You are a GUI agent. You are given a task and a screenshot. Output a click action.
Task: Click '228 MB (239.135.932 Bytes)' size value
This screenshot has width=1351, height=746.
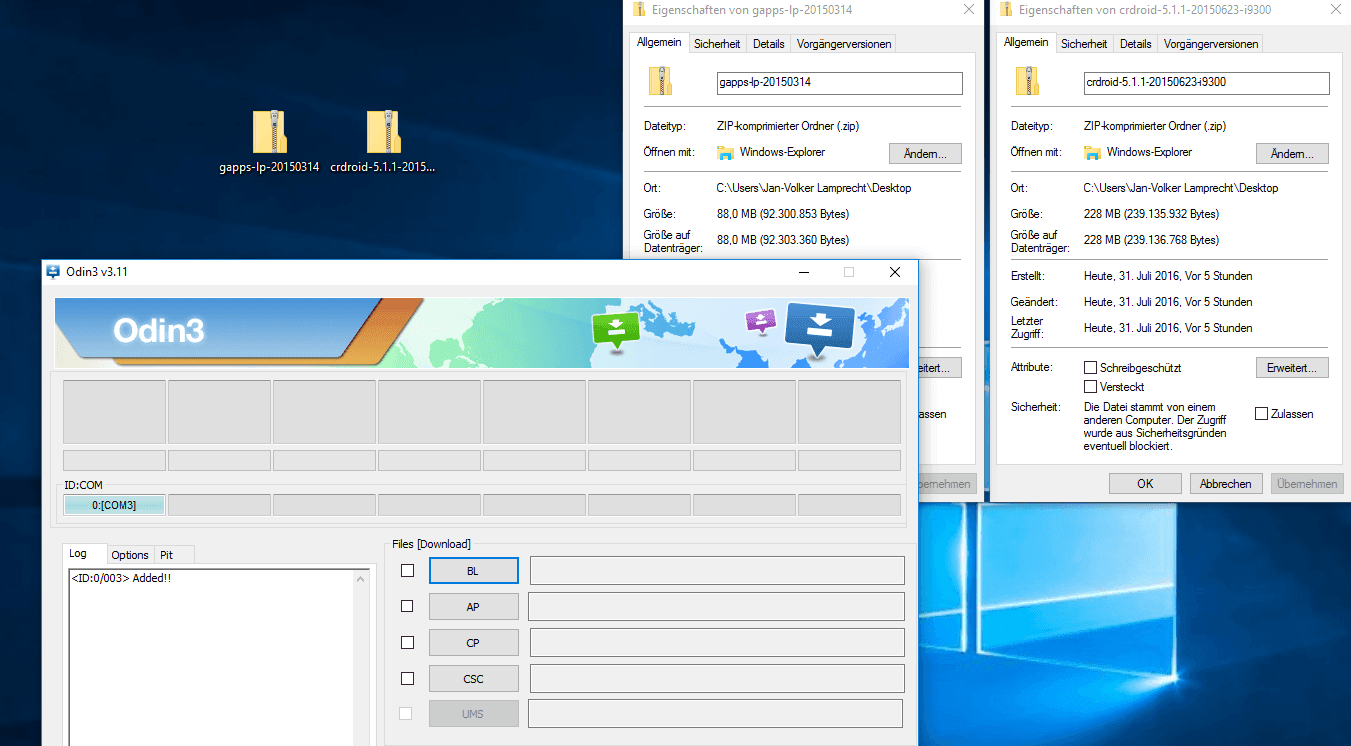tap(1151, 214)
